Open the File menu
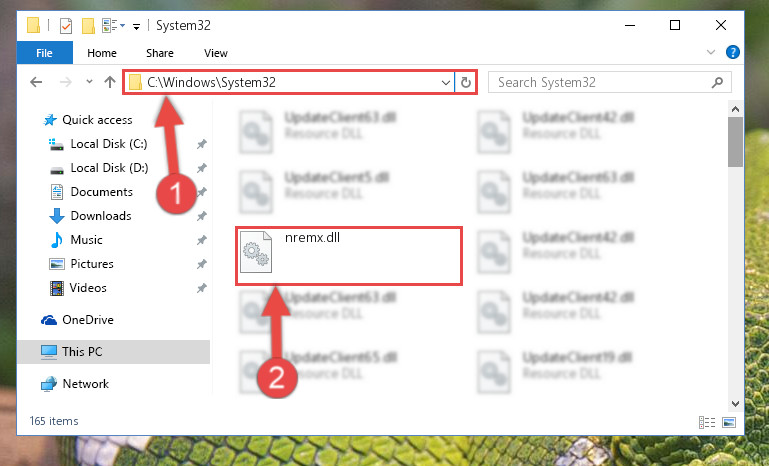Screen dimensions: 769x466 tap(44, 53)
